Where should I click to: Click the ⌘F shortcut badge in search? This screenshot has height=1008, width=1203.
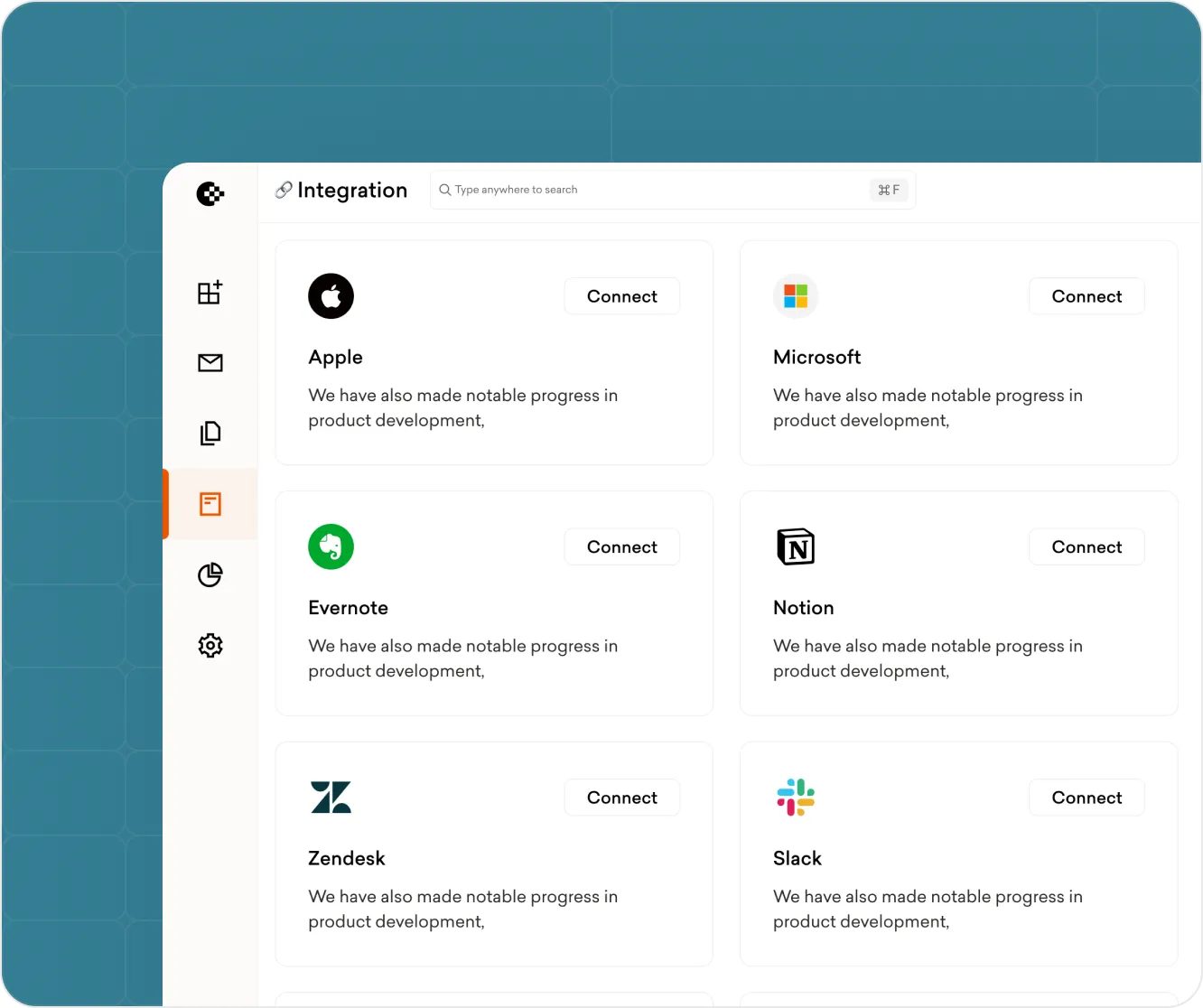click(889, 190)
